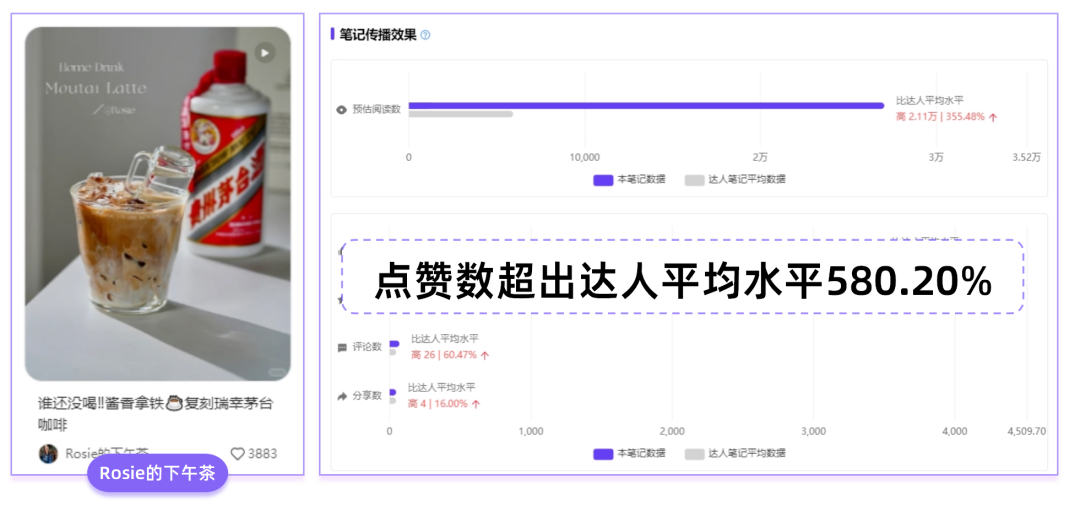Screen dimensions: 1080x511
Task: Click the 预估阅读数 label
Action: coord(377,110)
